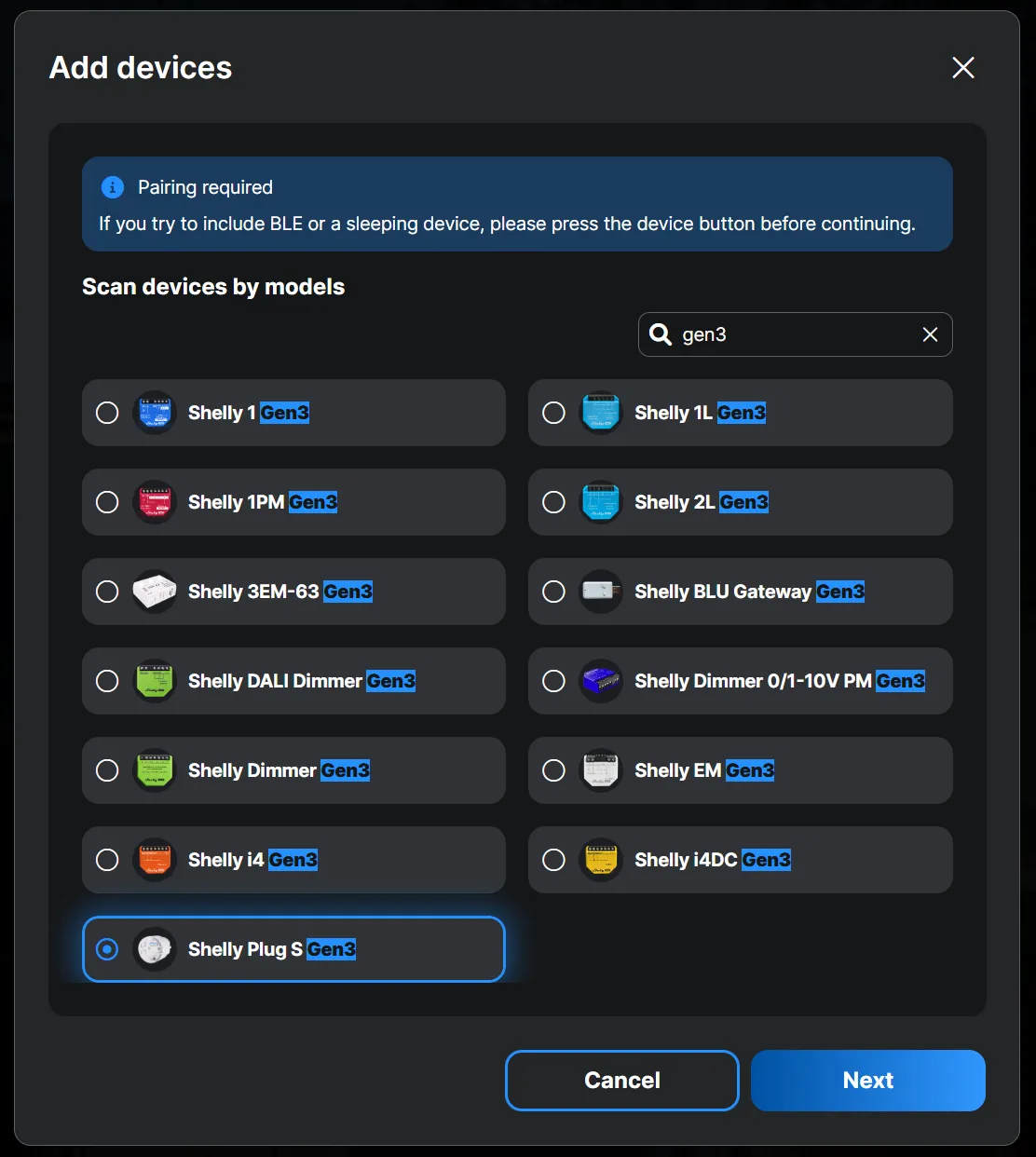Focus the model search field
Viewport: 1036px width, 1157px height.
coord(795,334)
